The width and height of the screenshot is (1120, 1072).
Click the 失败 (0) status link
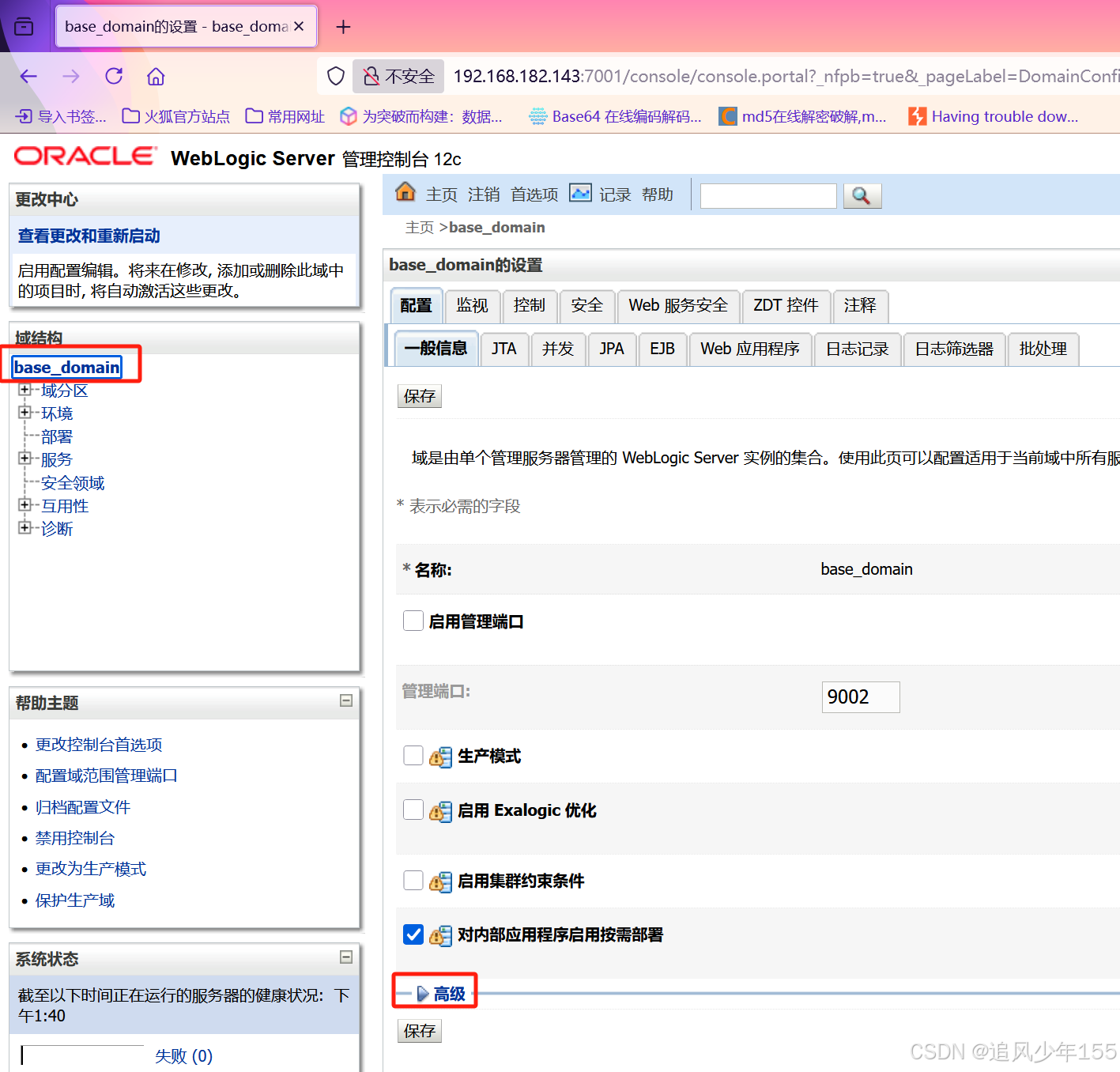pyautogui.click(x=184, y=1056)
